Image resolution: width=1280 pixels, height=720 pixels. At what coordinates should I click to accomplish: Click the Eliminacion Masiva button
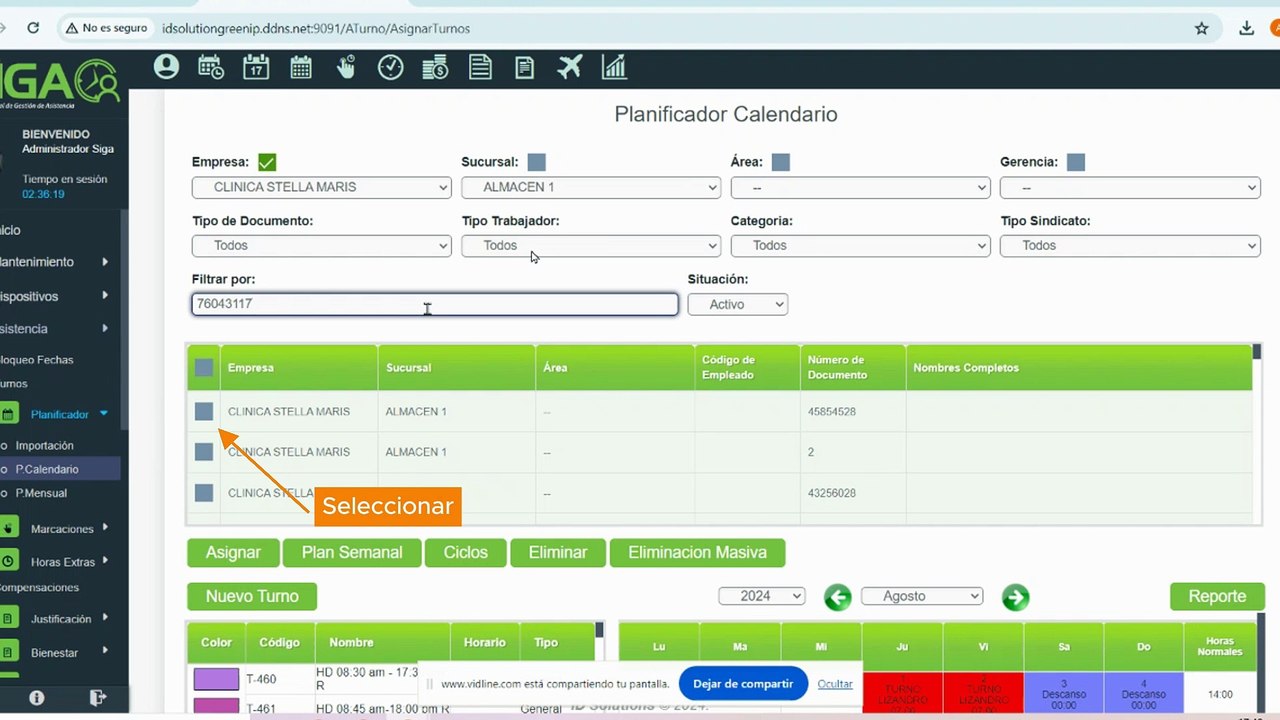[697, 553]
